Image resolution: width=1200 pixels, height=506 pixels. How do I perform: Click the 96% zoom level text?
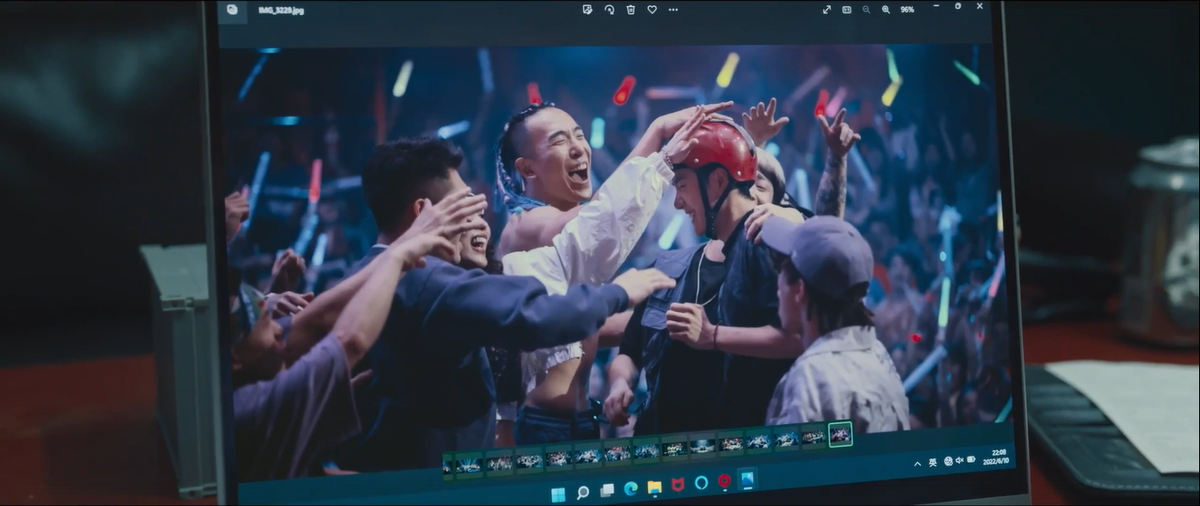pyautogui.click(x=907, y=9)
